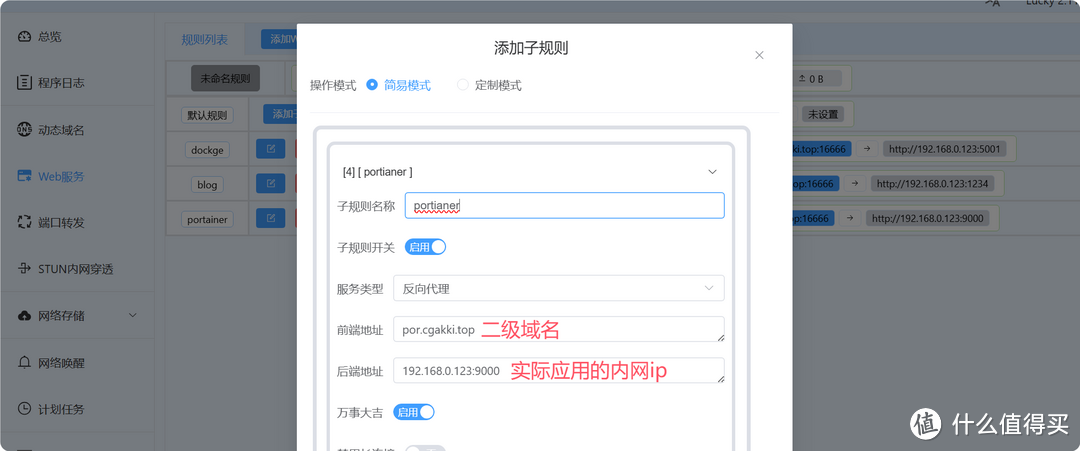The image size is (1080, 451).
Task: Click the 端口转发 arrows icon
Action: pyautogui.click(x=25, y=222)
